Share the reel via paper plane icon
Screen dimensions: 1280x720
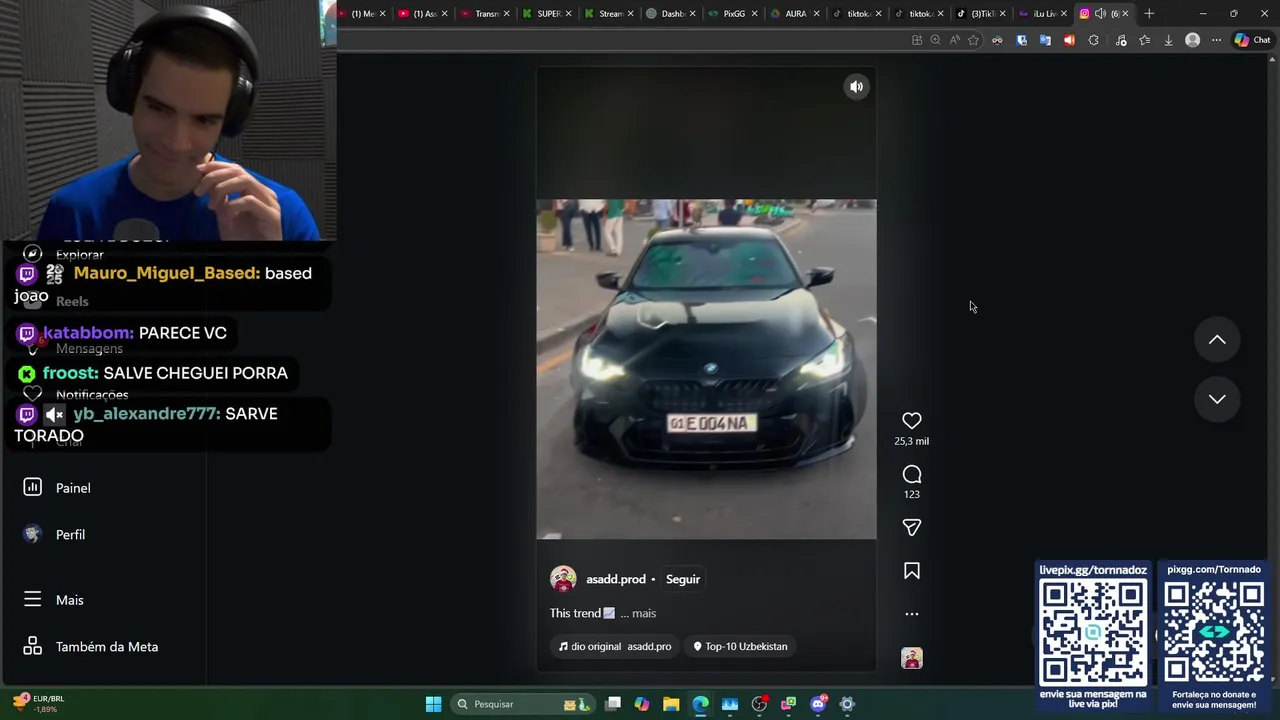pos(911,527)
